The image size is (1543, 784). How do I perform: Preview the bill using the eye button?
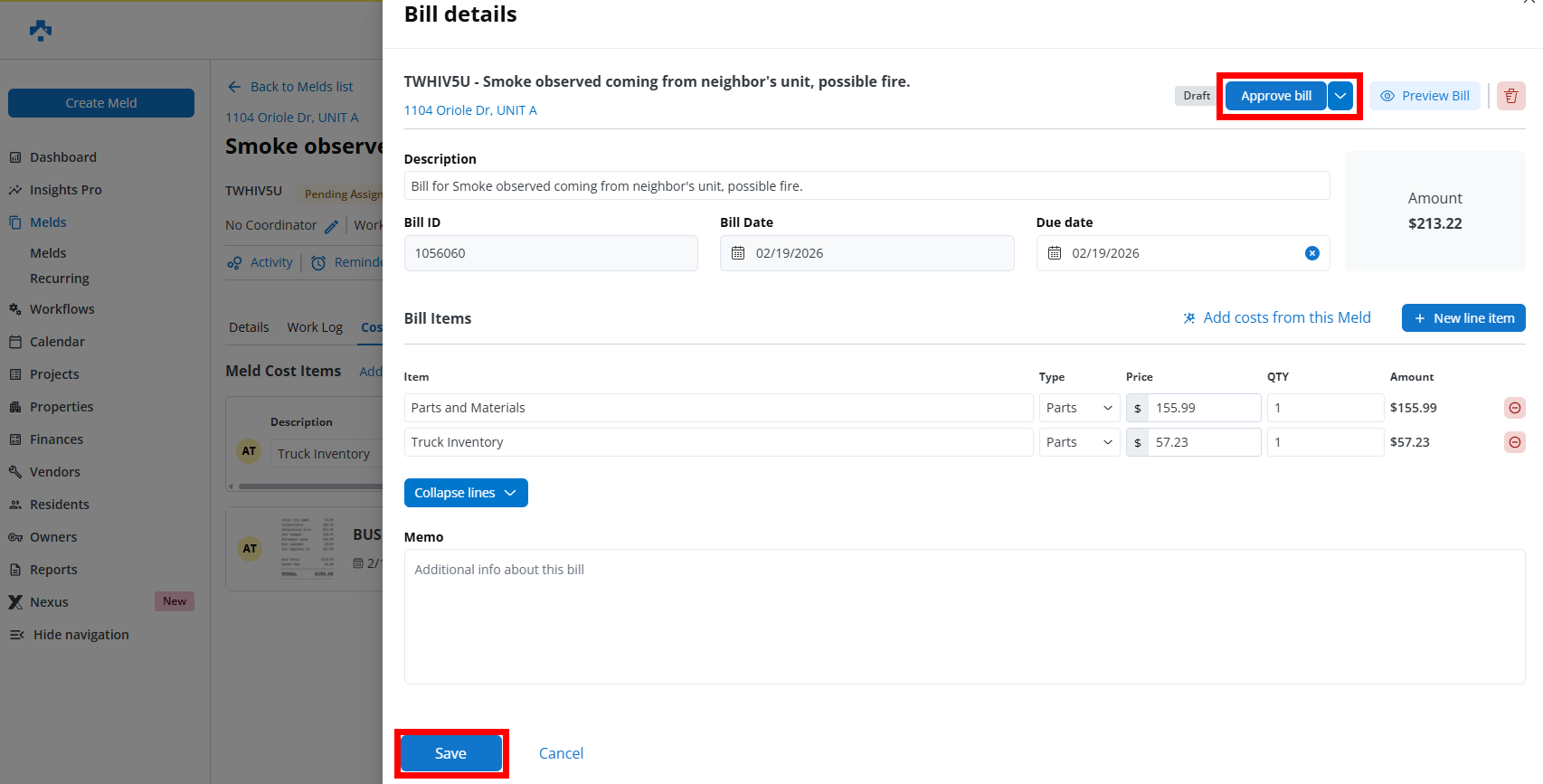(x=1425, y=96)
